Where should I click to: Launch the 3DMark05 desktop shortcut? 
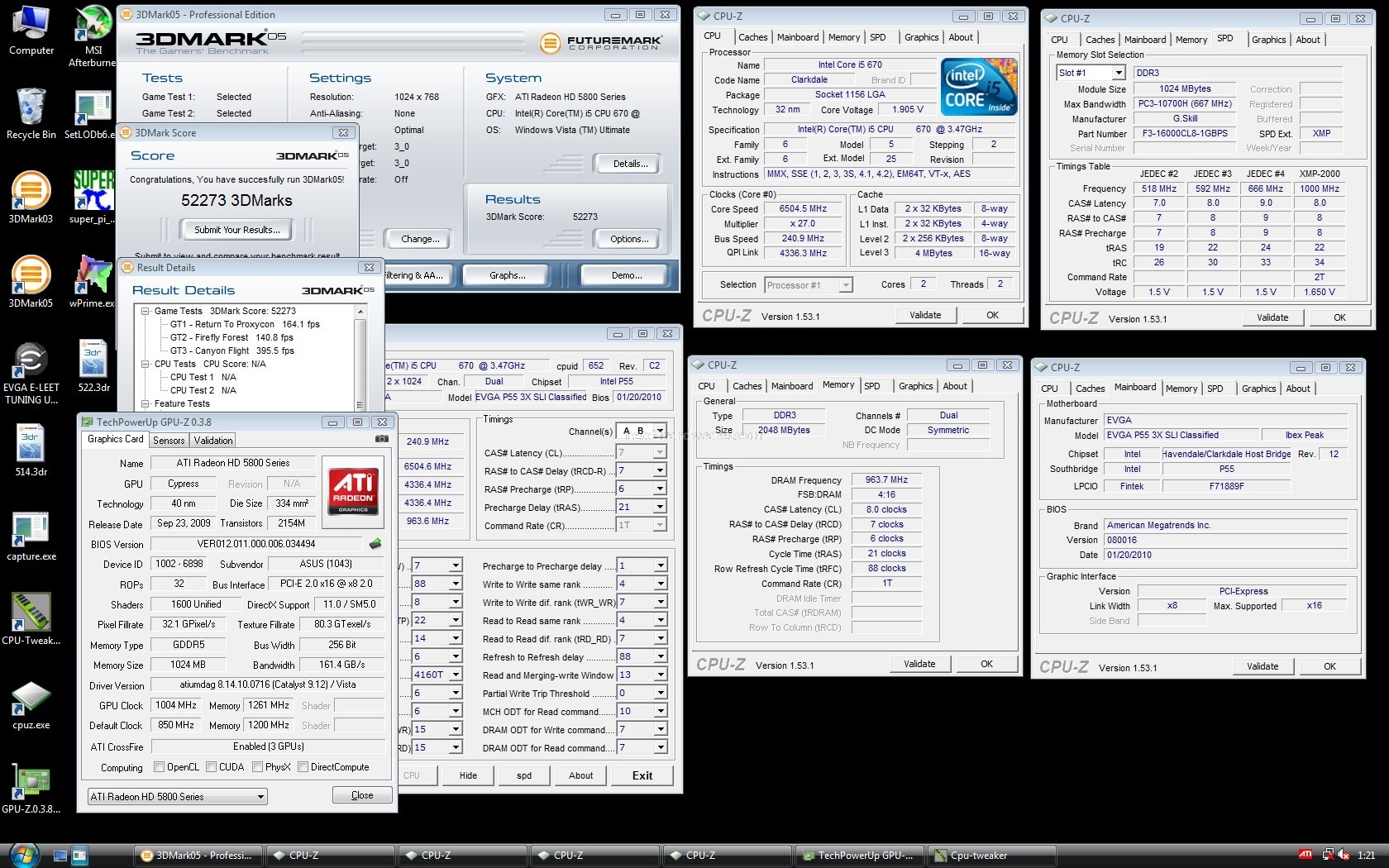pyautogui.click(x=31, y=282)
